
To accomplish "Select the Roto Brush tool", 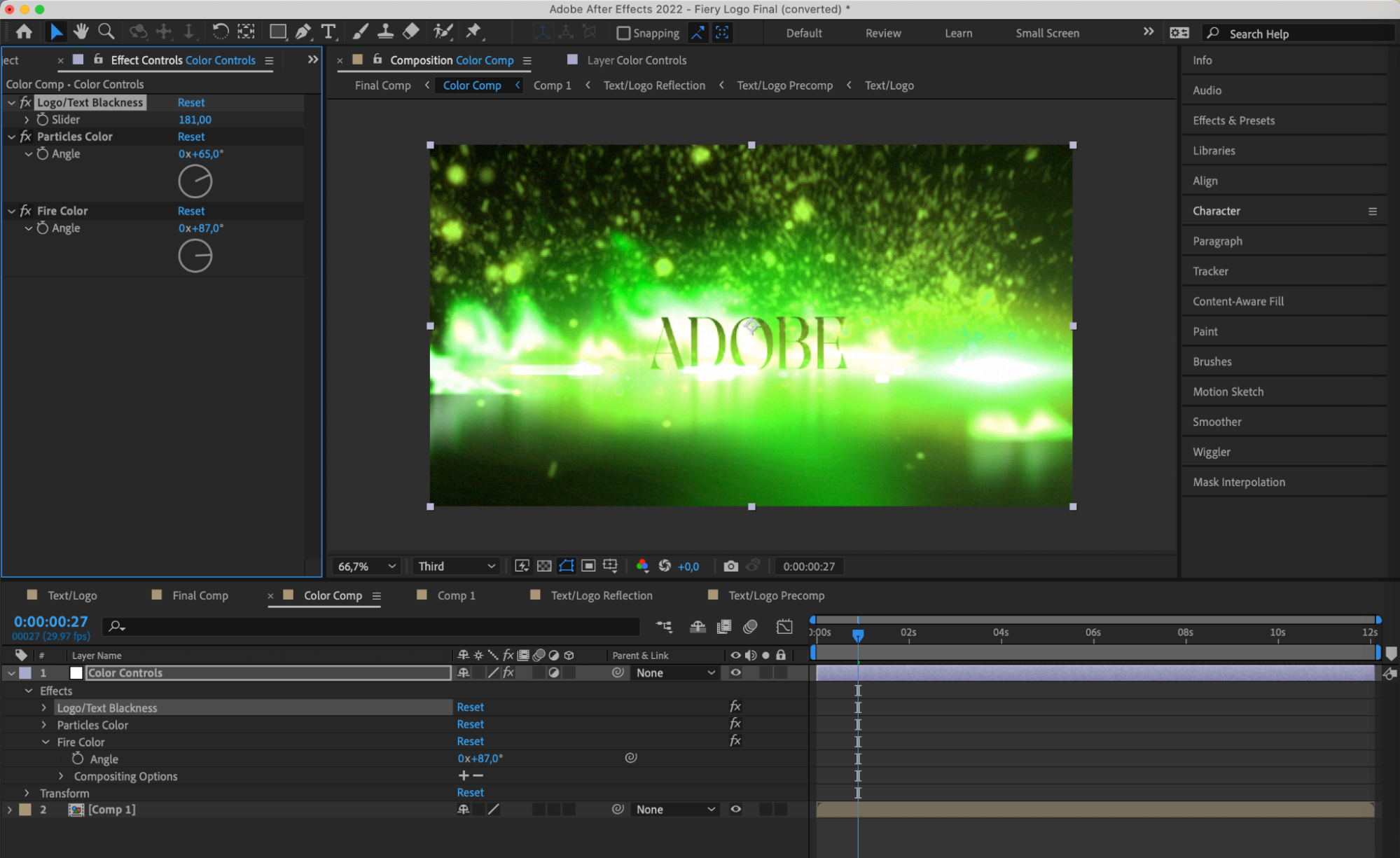I will coord(443,32).
